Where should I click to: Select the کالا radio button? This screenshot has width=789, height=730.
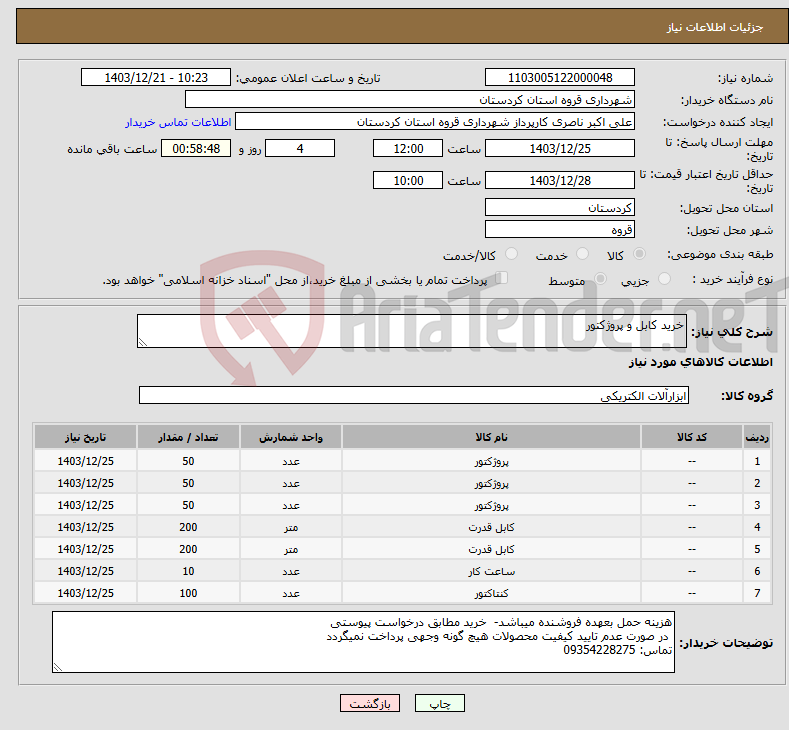pyautogui.click(x=639, y=254)
